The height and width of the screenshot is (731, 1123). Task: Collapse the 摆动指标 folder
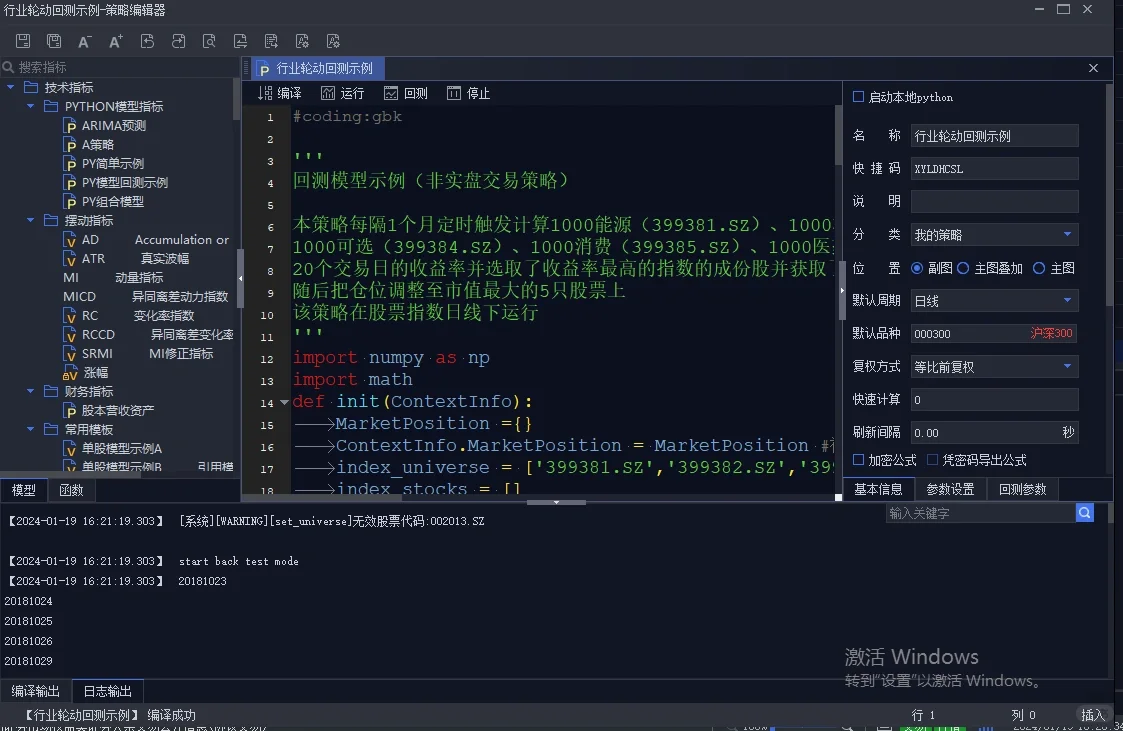30,220
